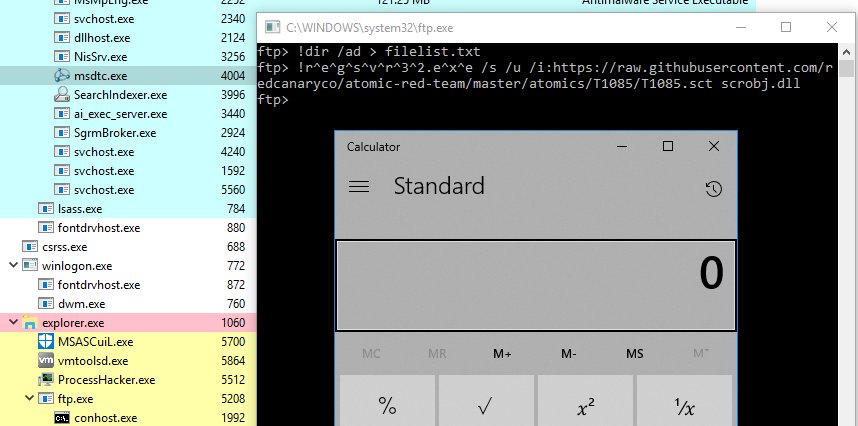Select the winlogon.exe process icon
858x426 pixels.
pos(30,266)
